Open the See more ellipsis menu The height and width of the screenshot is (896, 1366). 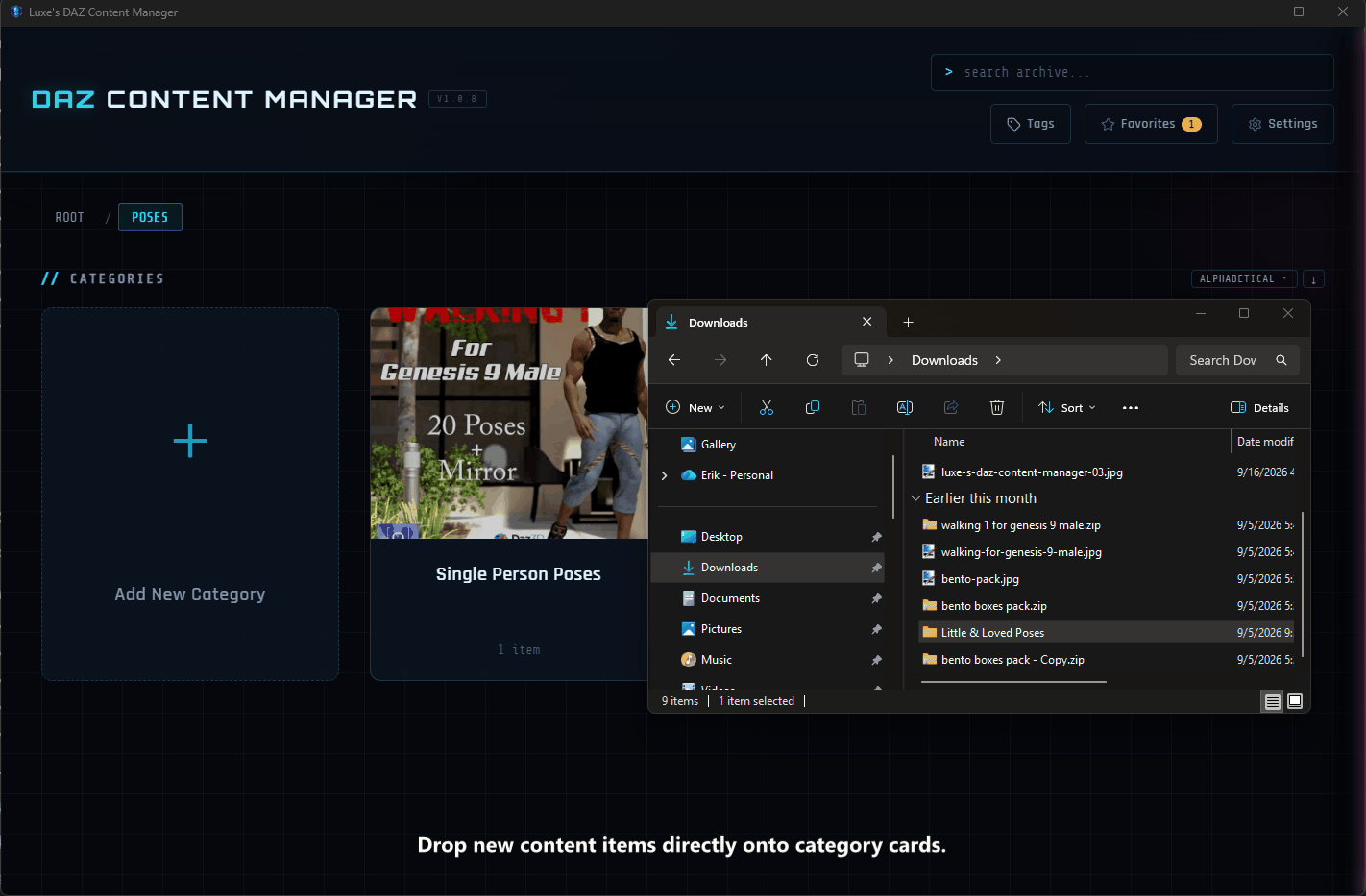tap(1131, 407)
